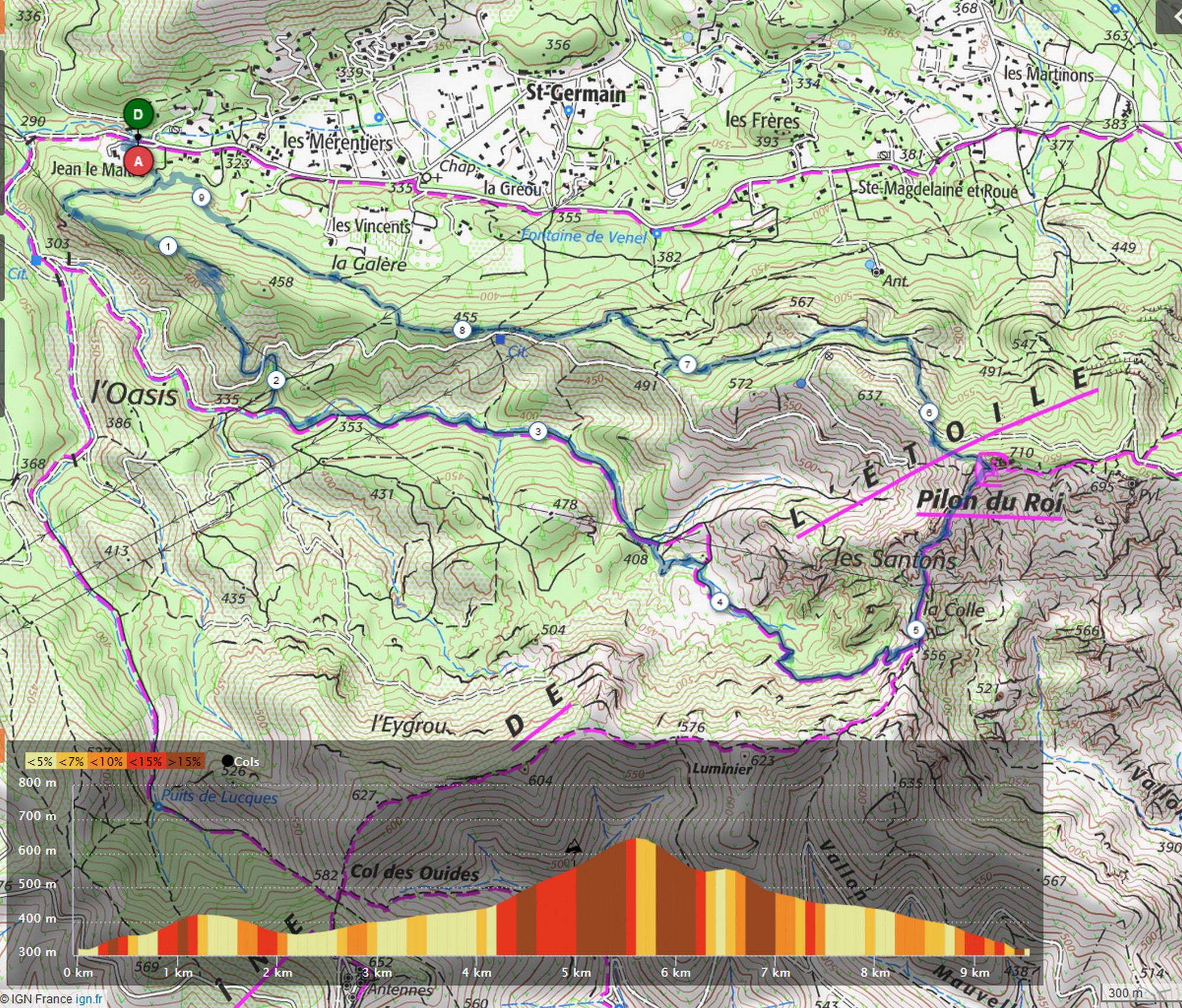Select kilometre marker 9 near Jean le Maître

tap(202, 197)
